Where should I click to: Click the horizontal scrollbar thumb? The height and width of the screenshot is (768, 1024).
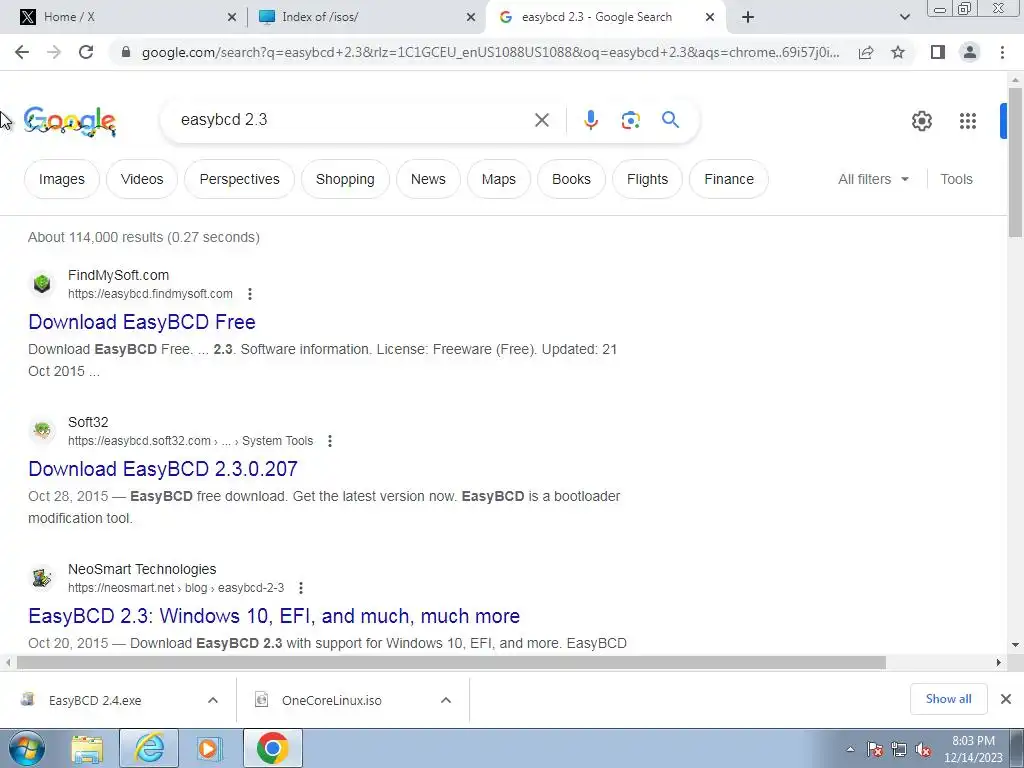pyautogui.click(x=451, y=662)
